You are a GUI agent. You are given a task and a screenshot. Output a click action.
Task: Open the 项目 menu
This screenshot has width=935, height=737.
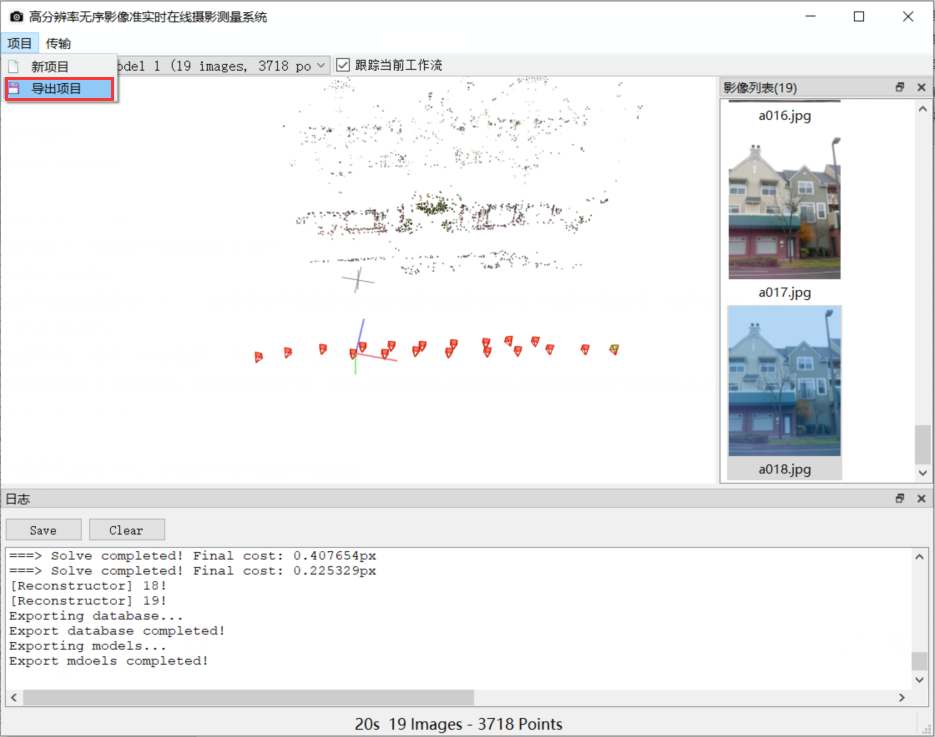(19, 43)
